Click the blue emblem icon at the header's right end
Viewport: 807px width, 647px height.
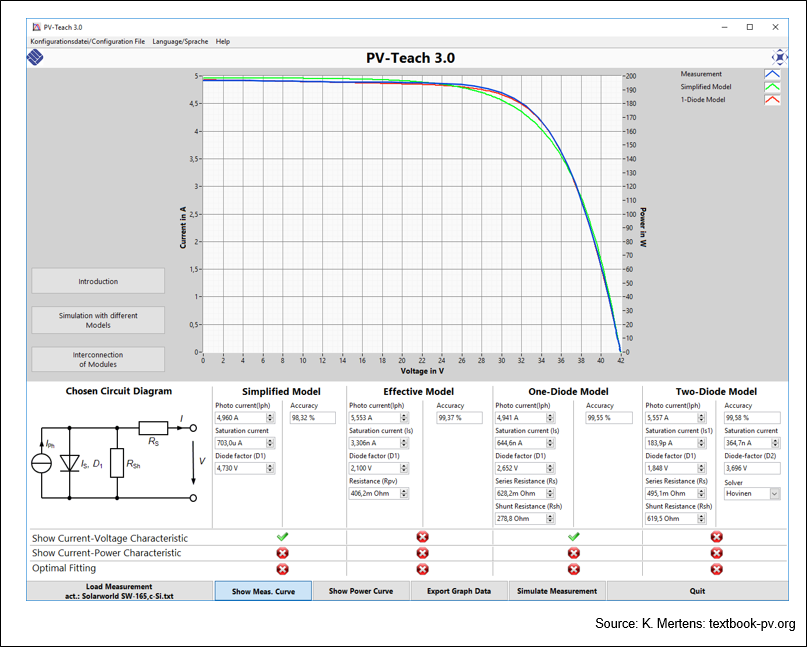[x=779, y=57]
